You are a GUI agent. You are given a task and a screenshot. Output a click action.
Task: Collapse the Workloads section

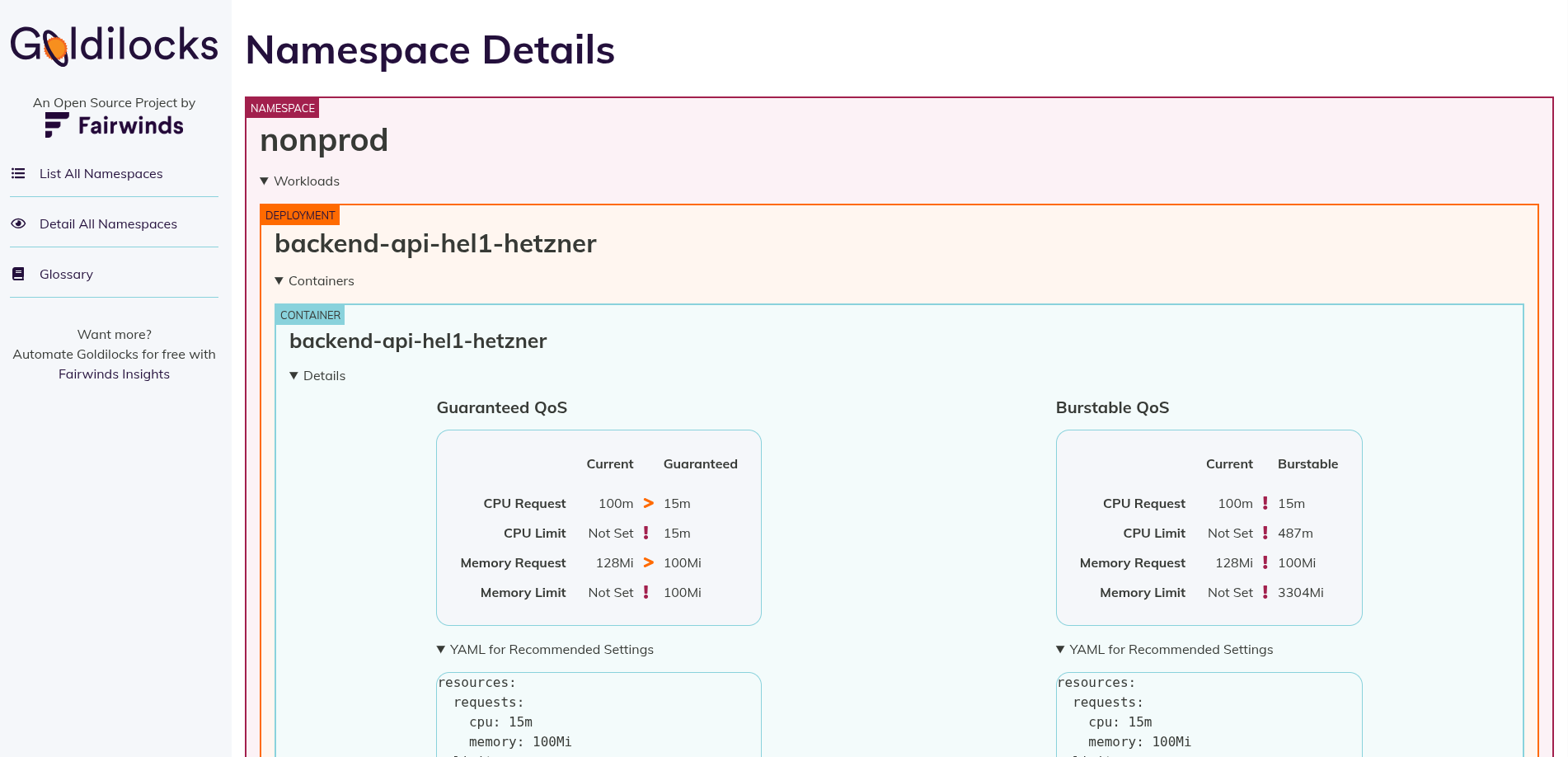click(x=299, y=181)
